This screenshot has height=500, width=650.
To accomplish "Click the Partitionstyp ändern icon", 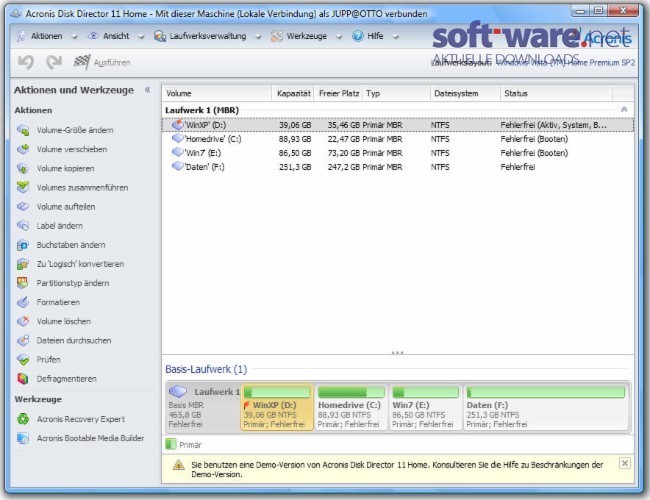I will 23,283.
